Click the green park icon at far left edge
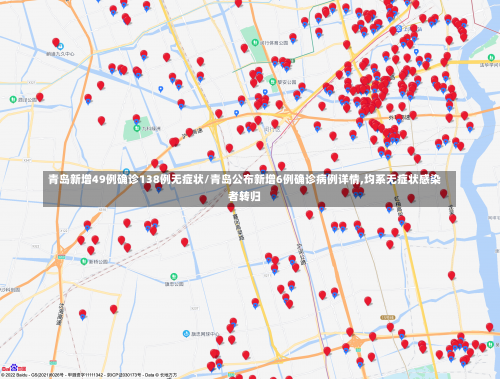 13,99
